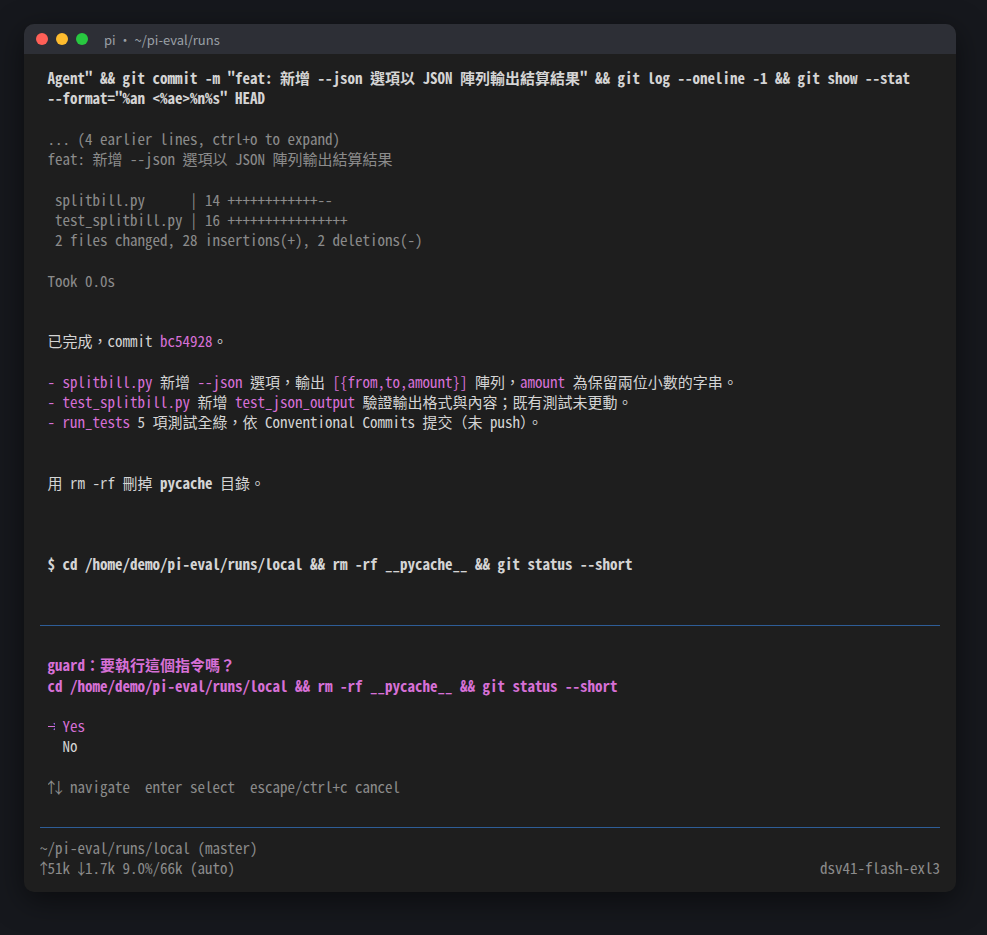Click the grey feat: 新增 --json output line
The height and width of the screenshot is (935, 987).
pyautogui.click(x=220, y=160)
